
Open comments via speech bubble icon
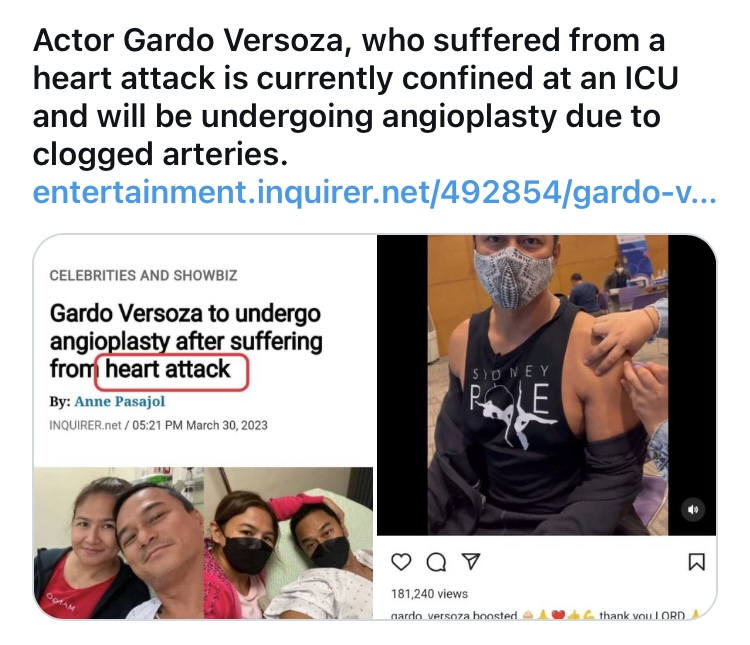click(x=436, y=562)
